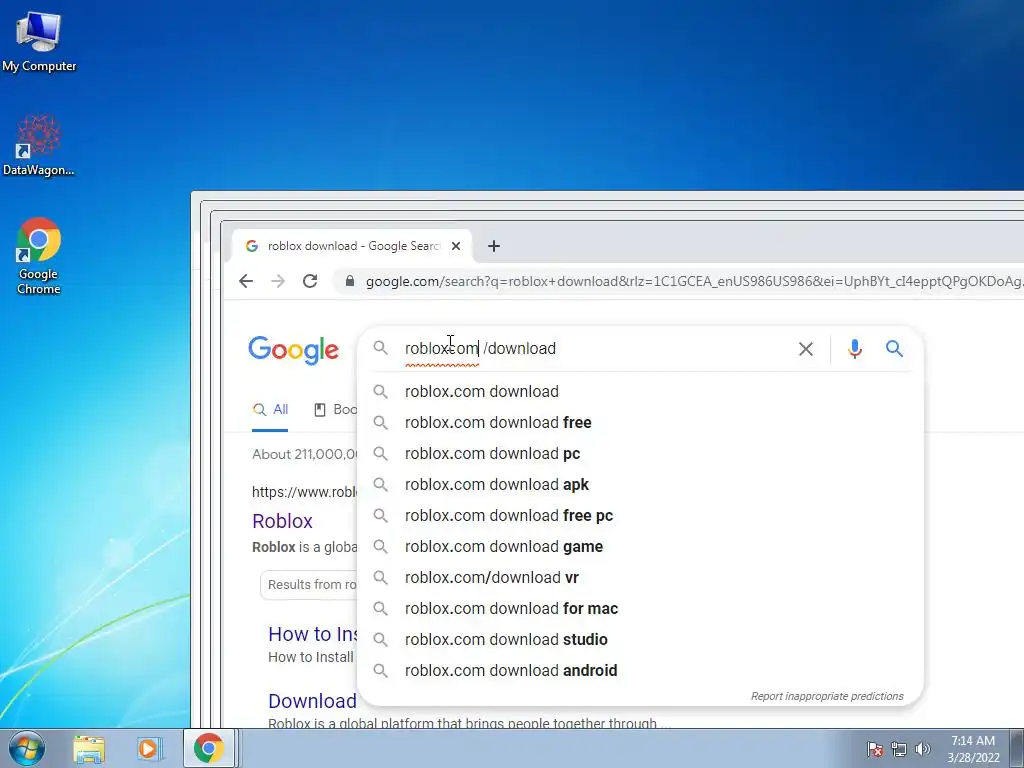
Task: Open the How to Install result link
Action: pyautogui.click(x=313, y=634)
